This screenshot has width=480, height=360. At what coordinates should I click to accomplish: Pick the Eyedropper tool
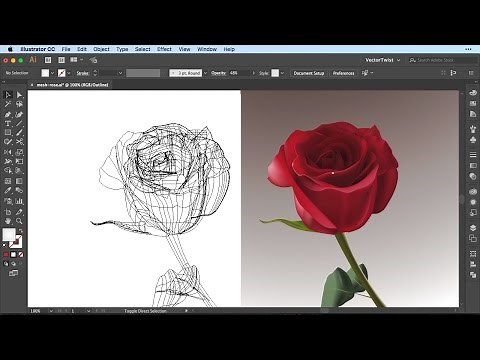tap(8, 191)
